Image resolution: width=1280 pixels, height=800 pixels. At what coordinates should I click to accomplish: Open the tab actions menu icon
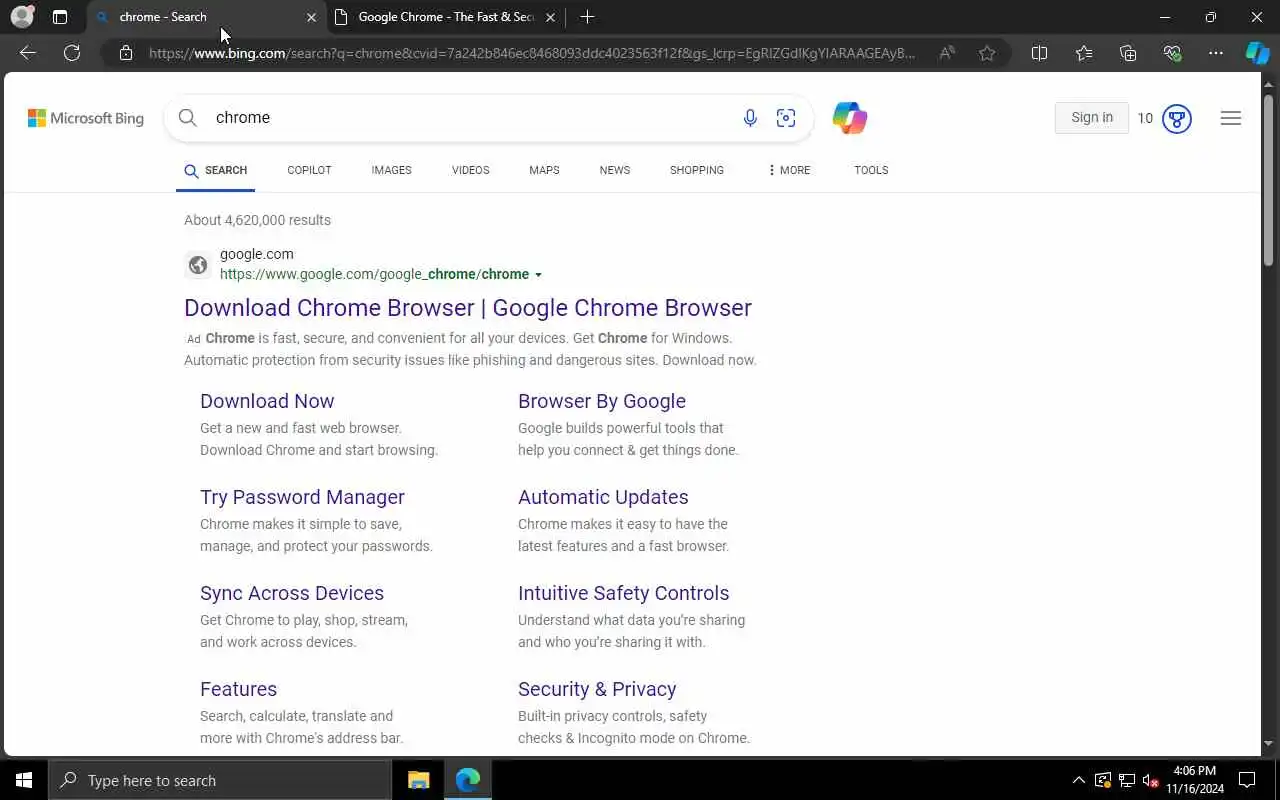pos(60,17)
